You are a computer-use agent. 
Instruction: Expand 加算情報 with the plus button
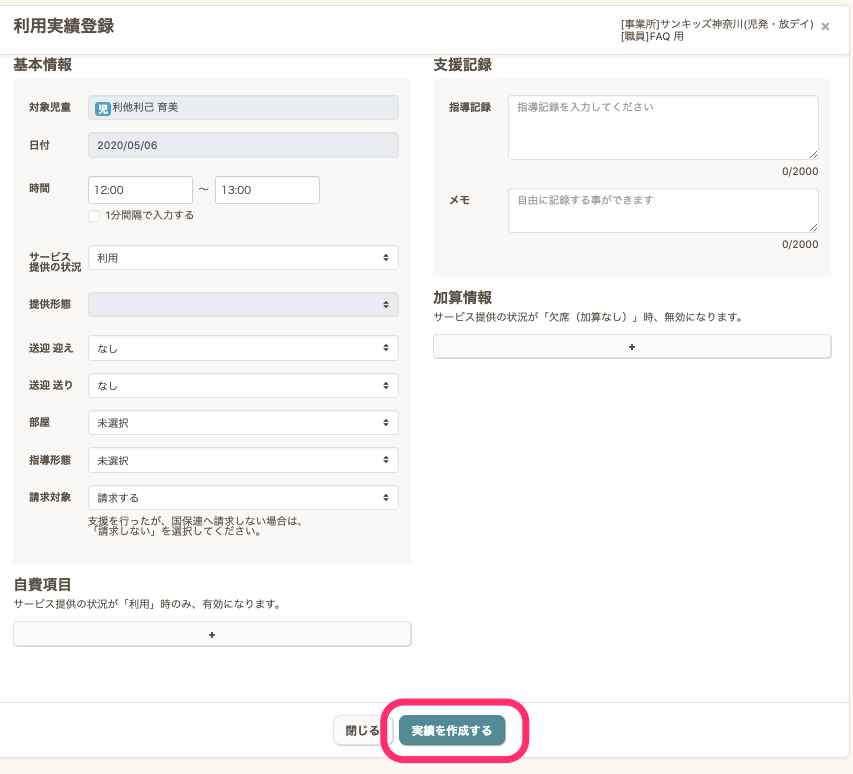(632, 346)
